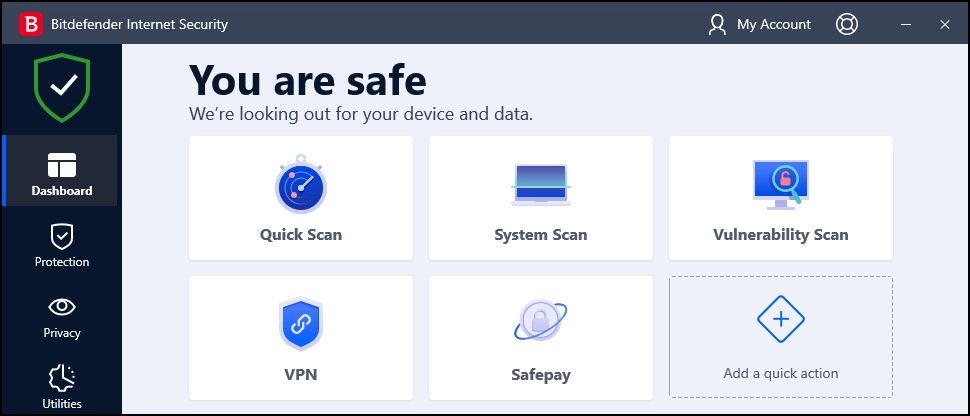Click the Quick Scan label text
This screenshot has height=416, width=970.
coord(301,235)
